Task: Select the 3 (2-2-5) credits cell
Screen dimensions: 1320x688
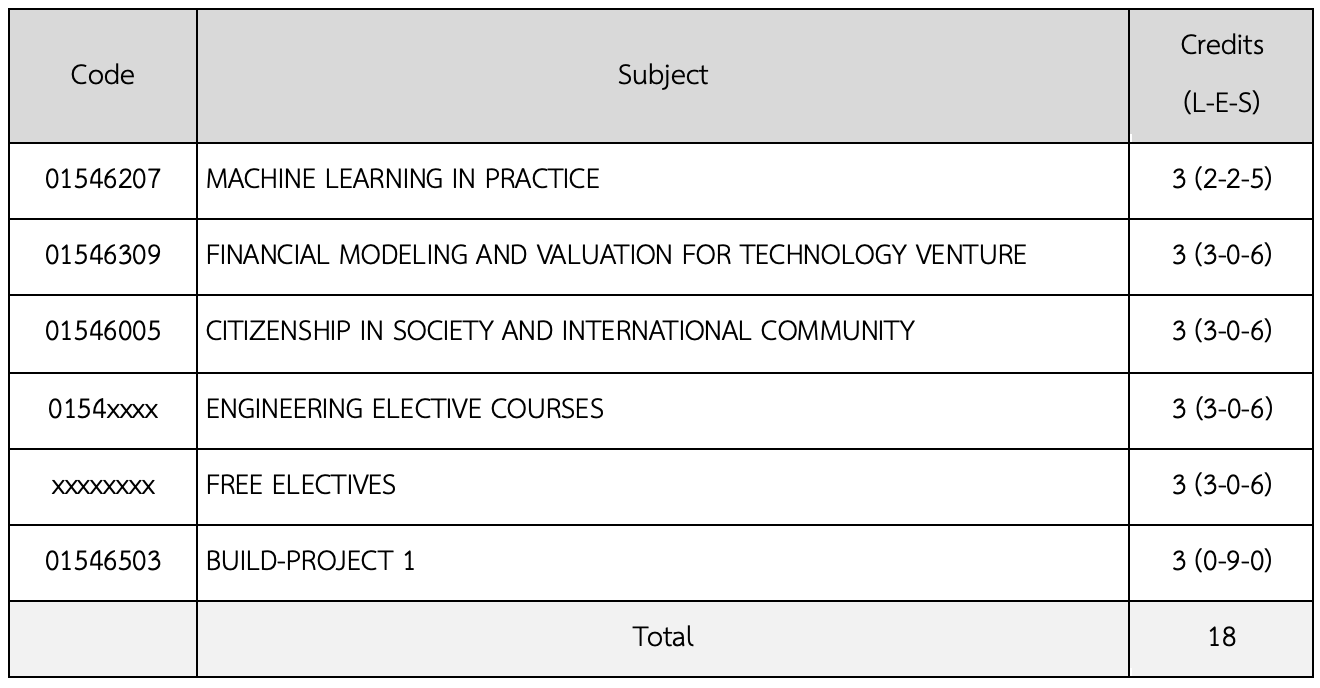Action: [1221, 179]
